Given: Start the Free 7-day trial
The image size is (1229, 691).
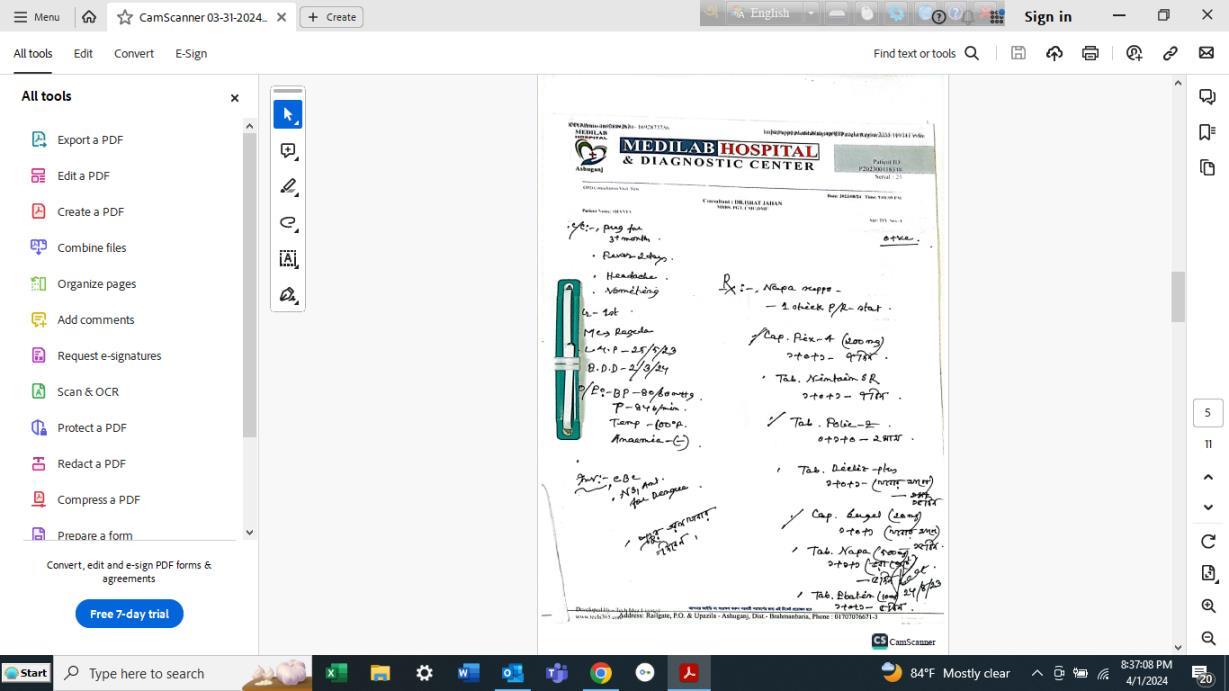Looking at the screenshot, I should (129, 614).
